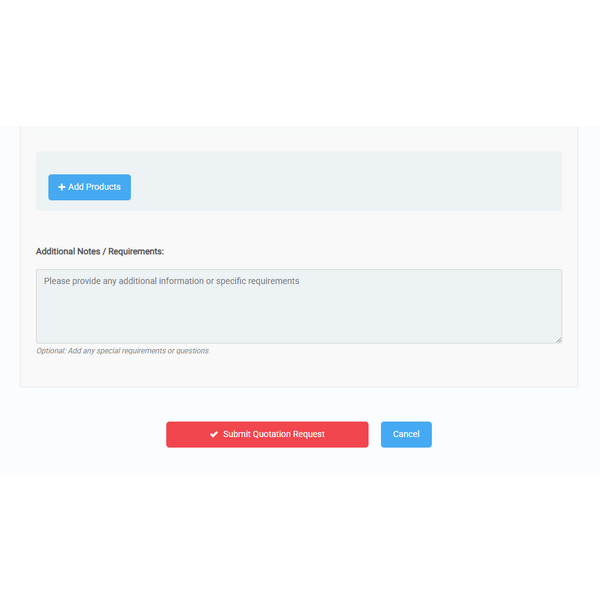Click the plus icon on Add Products
The height and width of the screenshot is (600, 600).
tap(61, 187)
